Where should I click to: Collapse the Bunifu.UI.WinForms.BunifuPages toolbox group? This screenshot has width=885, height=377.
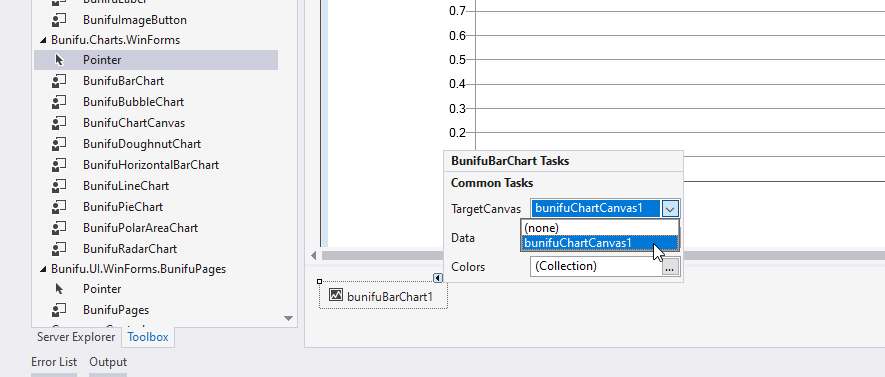tap(43, 270)
